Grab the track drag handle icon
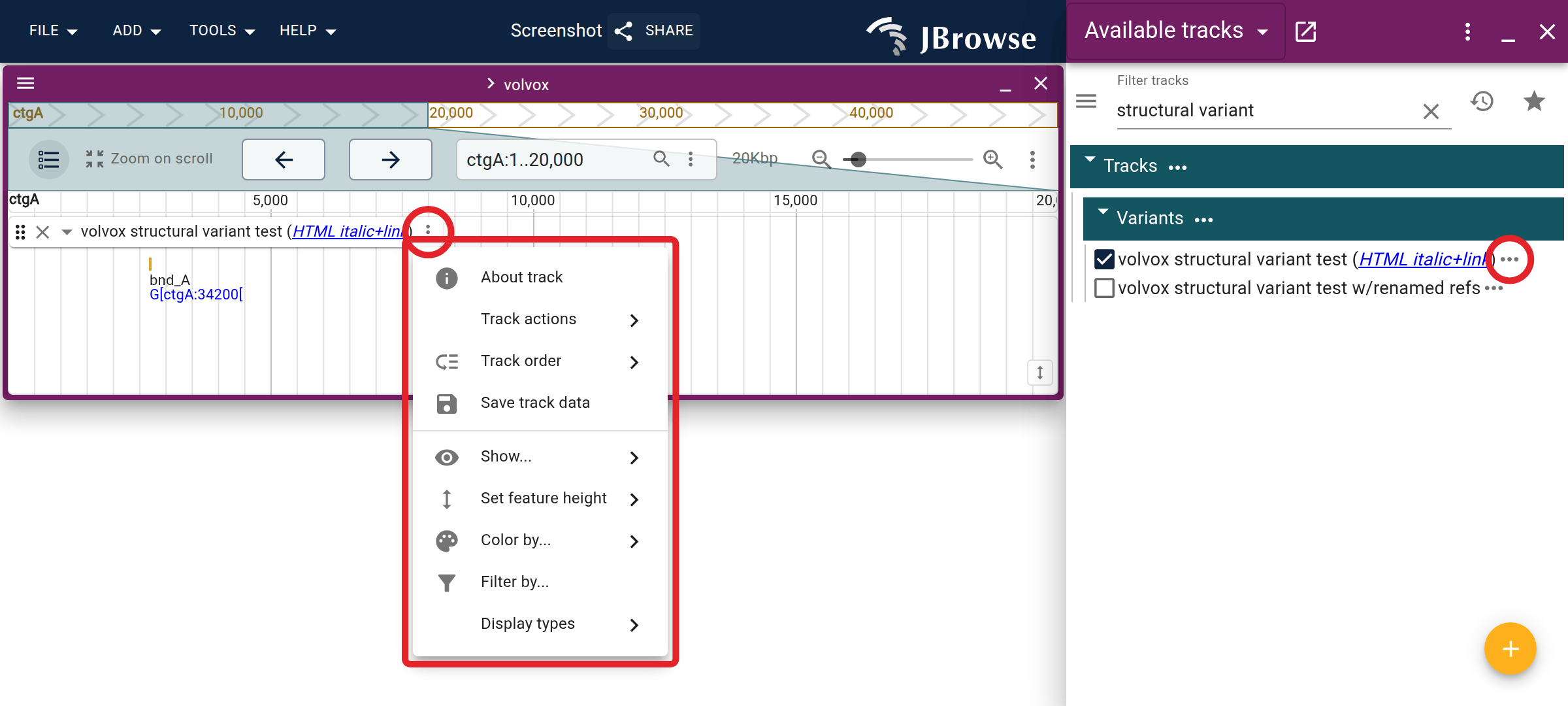Viewport: 1568px width, 706px height. pos(20,232)
